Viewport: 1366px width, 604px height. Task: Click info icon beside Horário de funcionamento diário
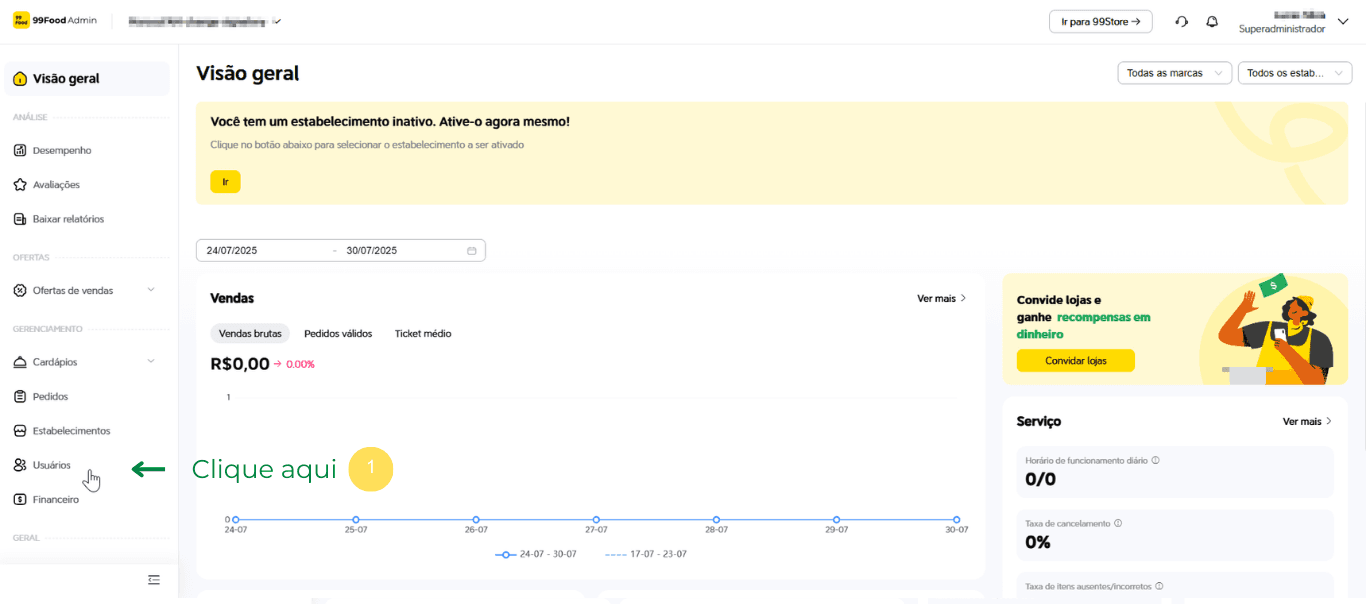[1156, 460]
